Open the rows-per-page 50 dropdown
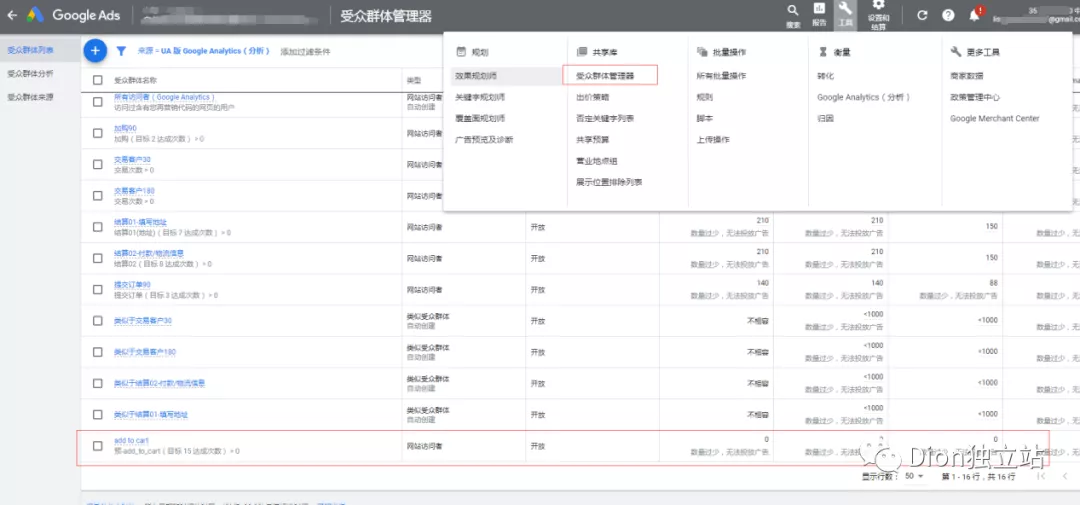The height and width of the screenshot is (505, 1080). pos(914,476)
